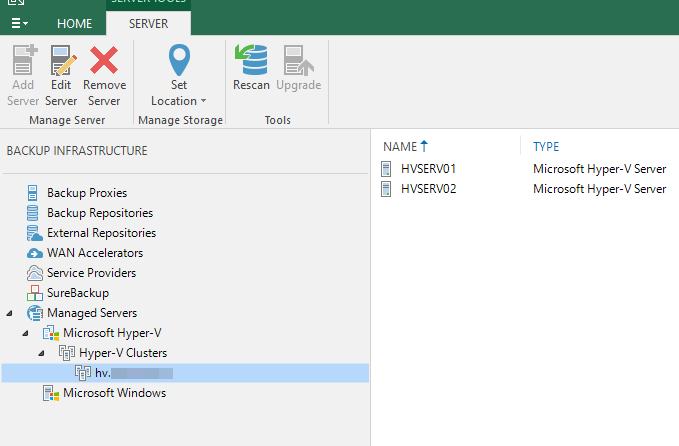Viewport: 679px width, 446px height.
Task: Select WAN Accelerators tree entry
Action: tap(95, 253)
